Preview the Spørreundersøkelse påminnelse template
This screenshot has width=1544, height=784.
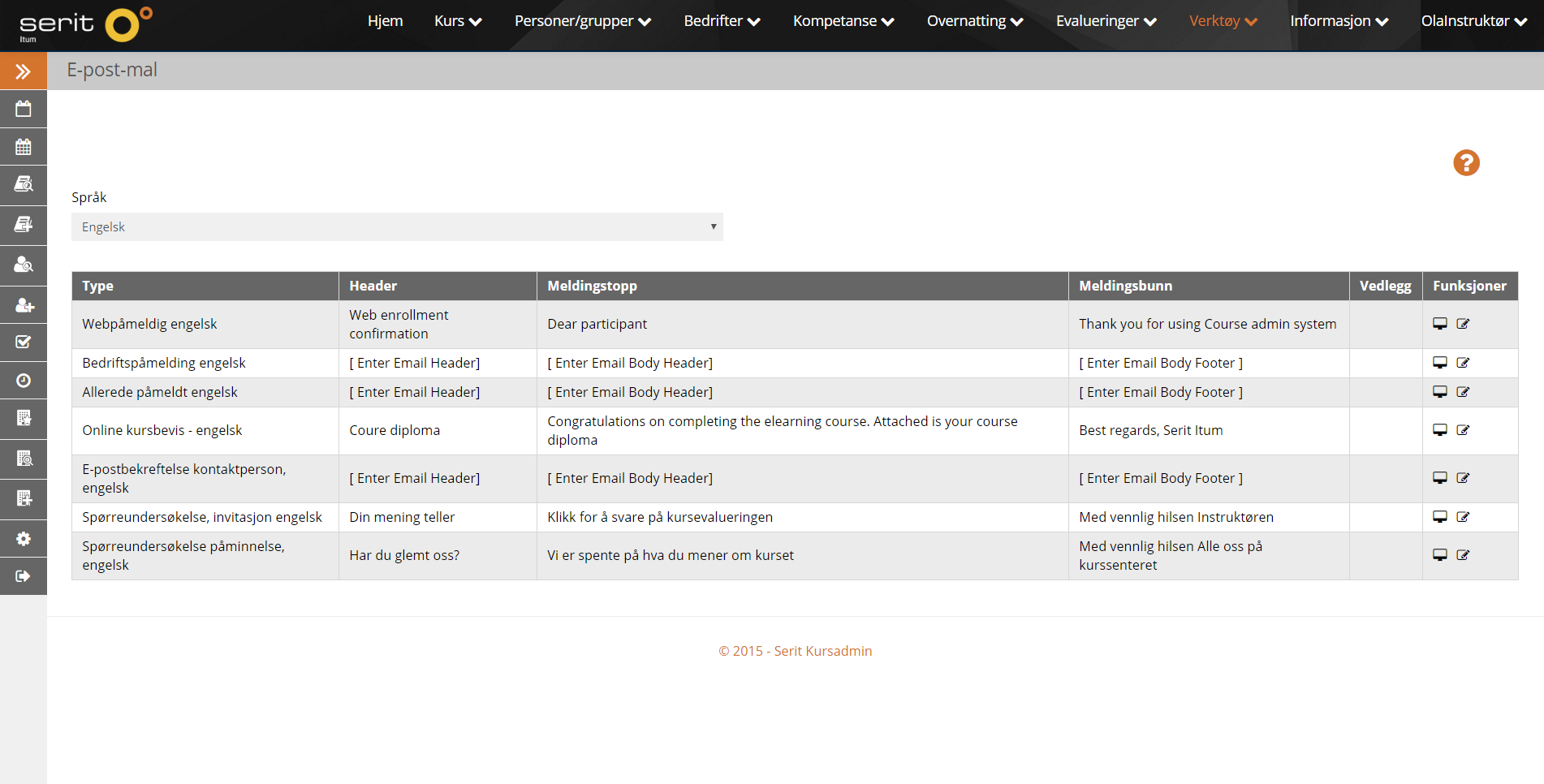(x=1440, y=555)
